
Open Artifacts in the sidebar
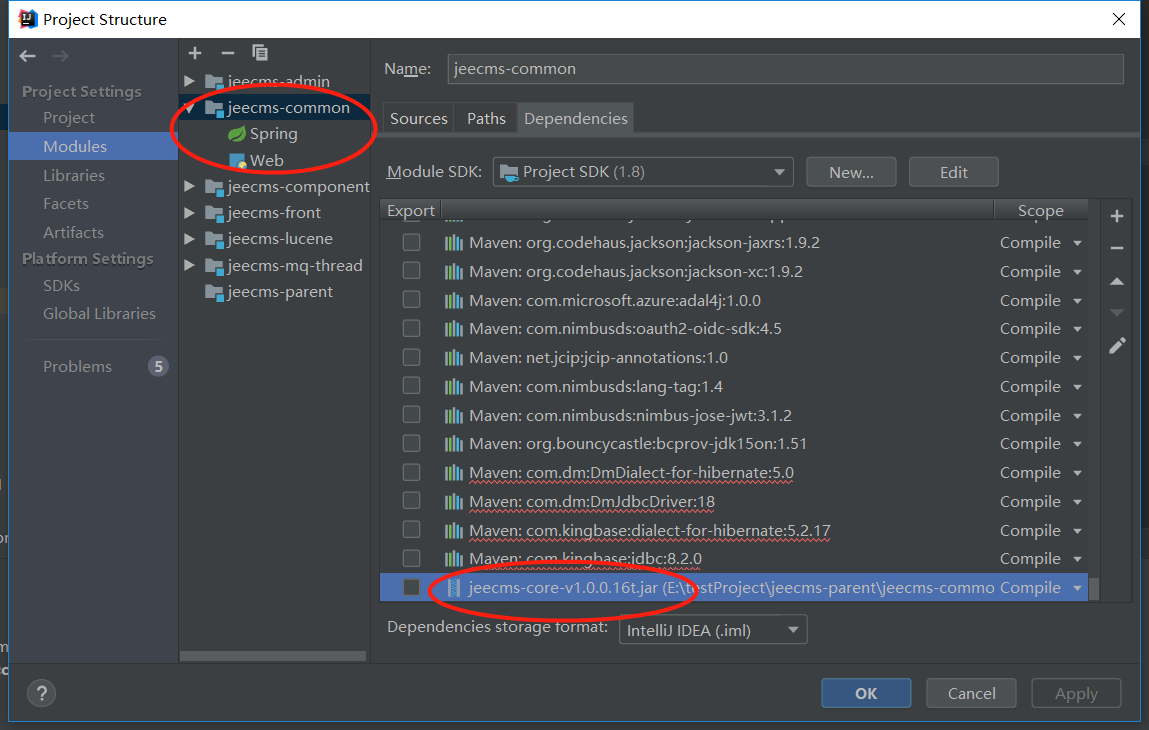73,232
